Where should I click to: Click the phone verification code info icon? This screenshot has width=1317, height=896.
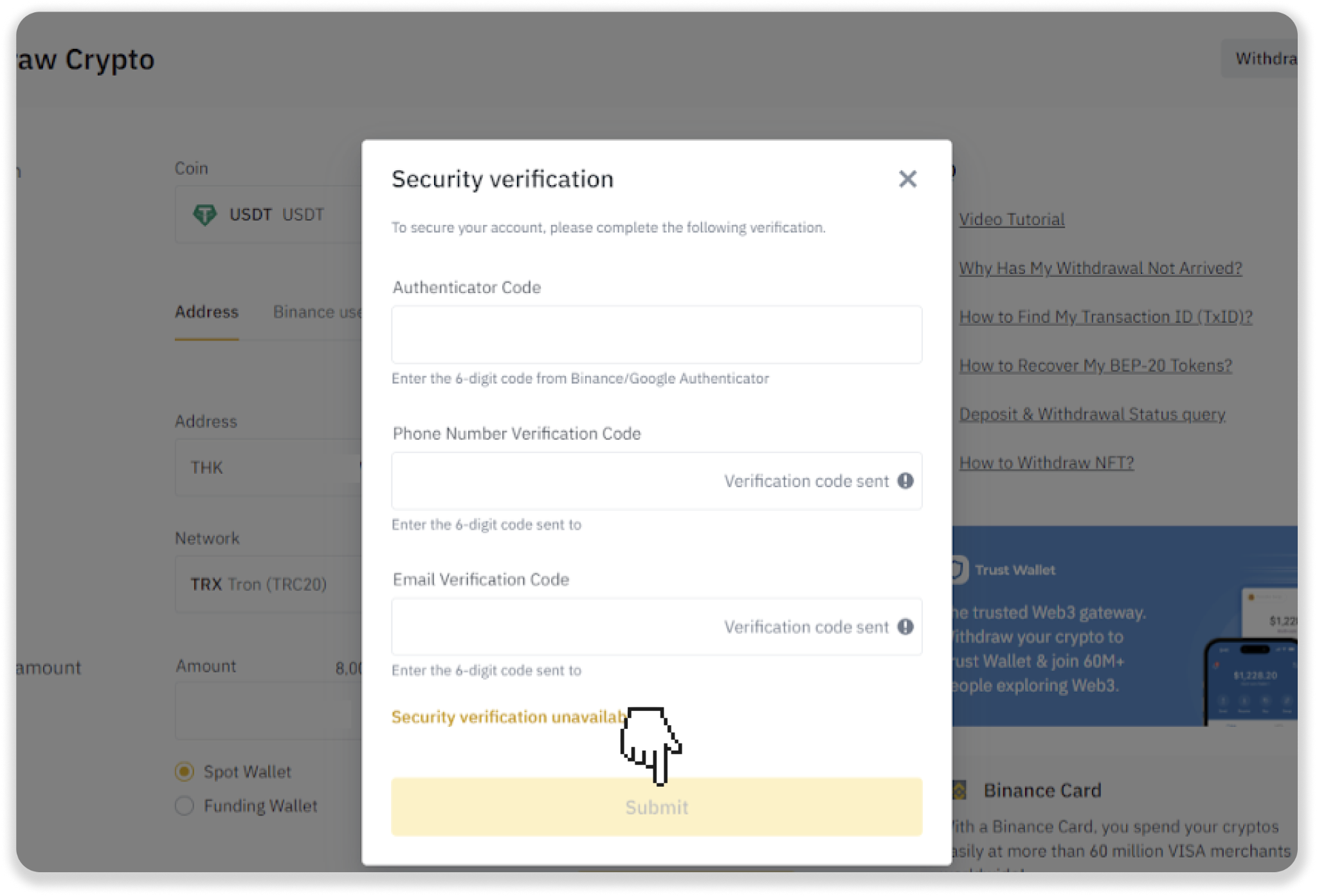pyautogui.click(x=905, y=481)
